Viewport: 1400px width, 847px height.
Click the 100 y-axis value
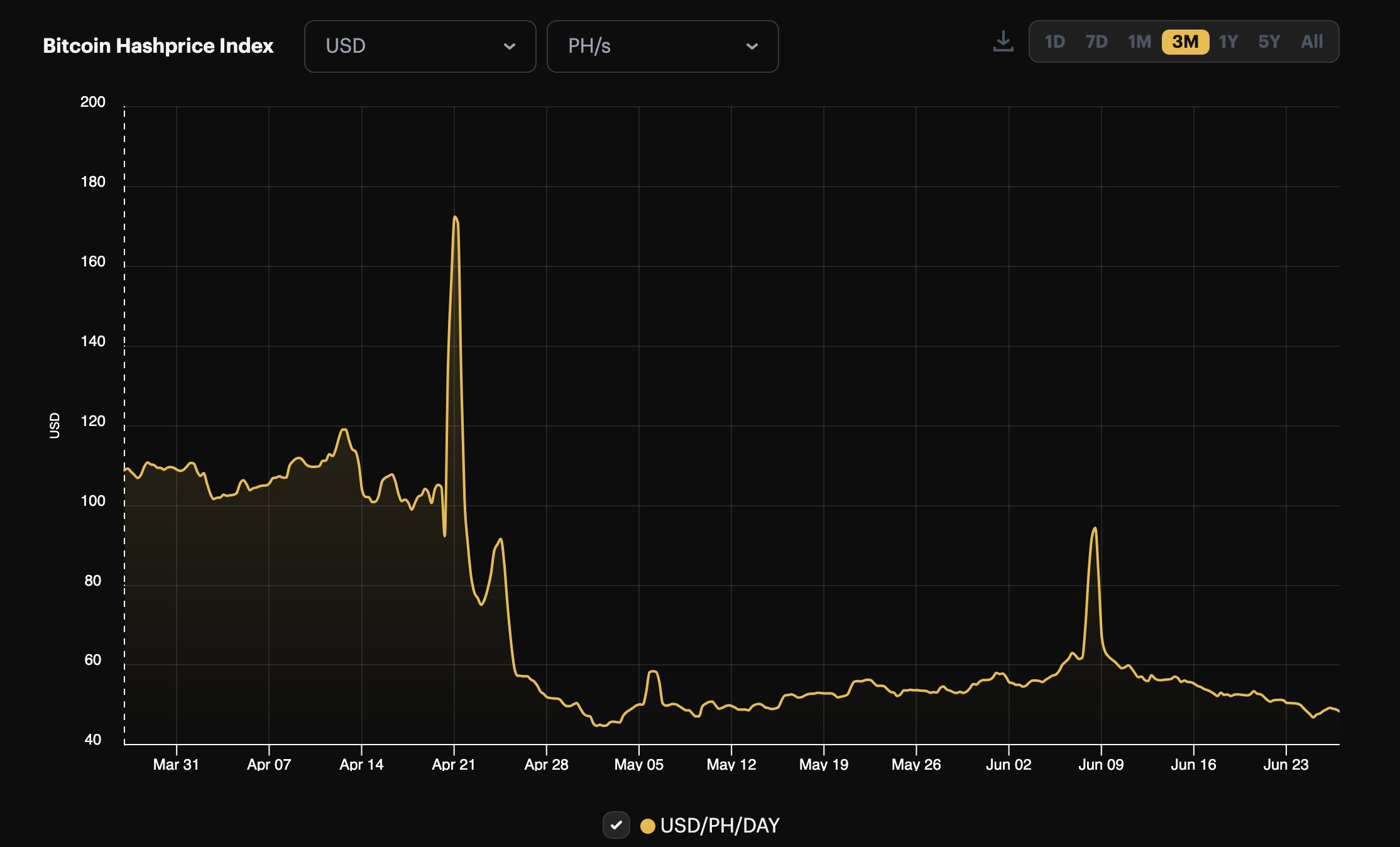pyautogui.click(x=93, y=501)
